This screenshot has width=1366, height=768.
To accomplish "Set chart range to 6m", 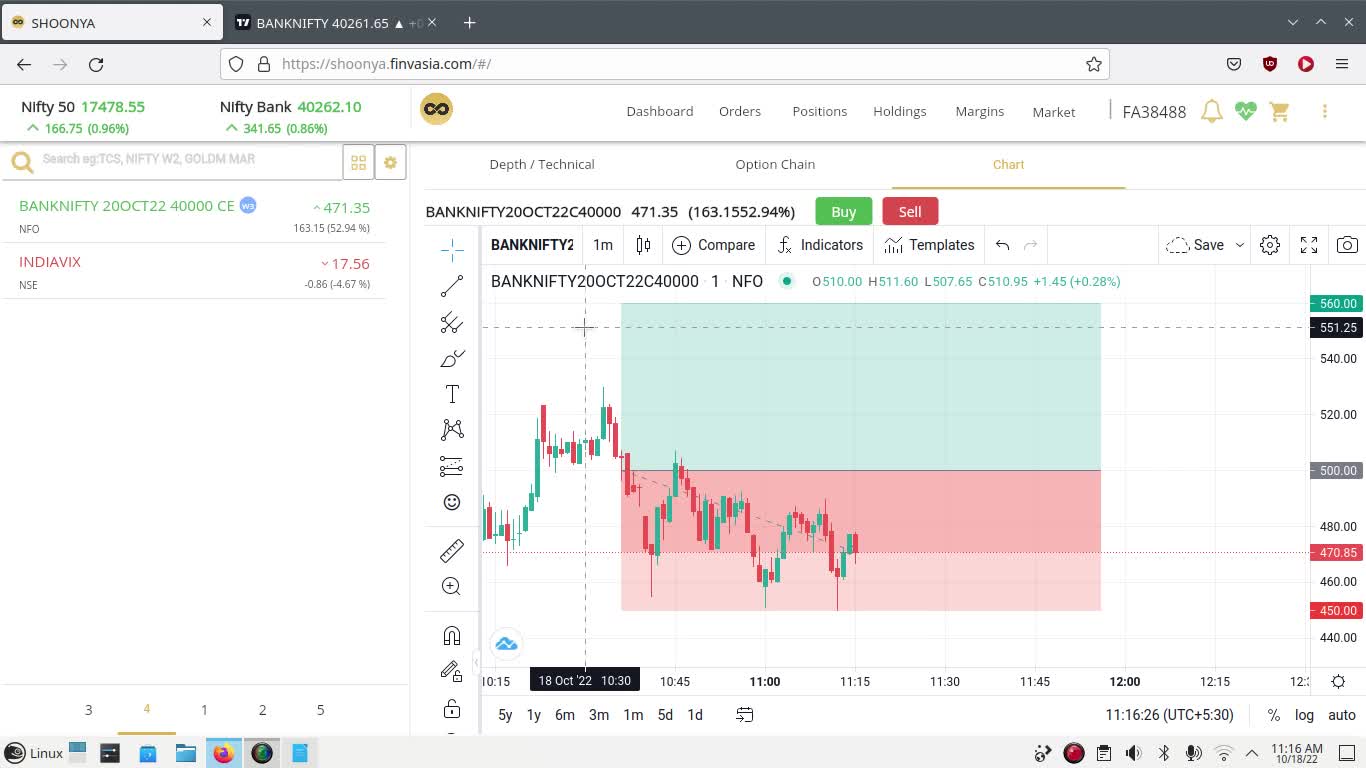I will (x=565, y=715).
